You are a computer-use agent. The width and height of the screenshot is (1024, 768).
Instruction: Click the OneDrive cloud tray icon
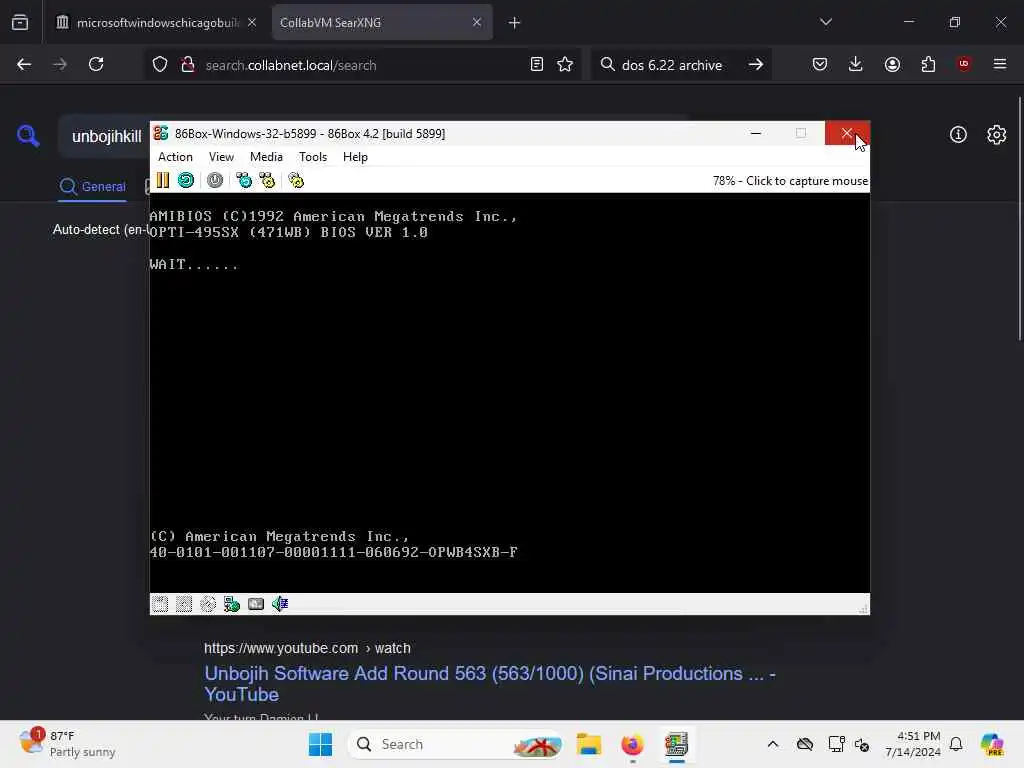pos(805,744)
